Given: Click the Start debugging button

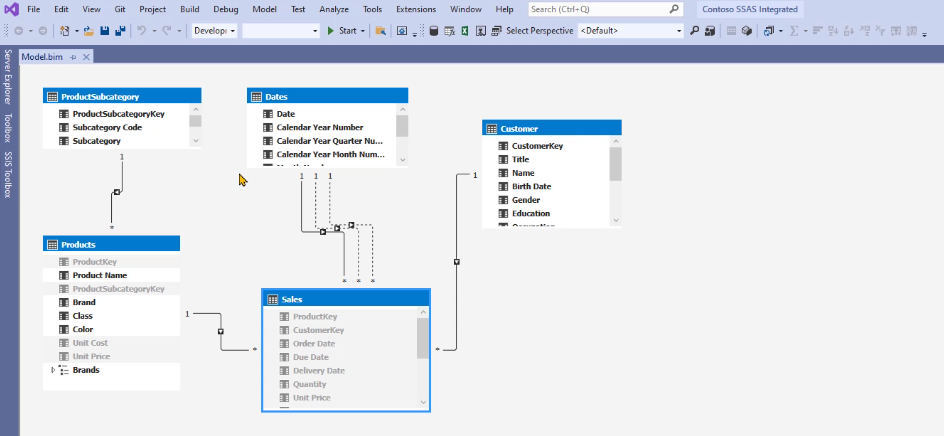Looking at the screenshot, I should coord(341,31).
